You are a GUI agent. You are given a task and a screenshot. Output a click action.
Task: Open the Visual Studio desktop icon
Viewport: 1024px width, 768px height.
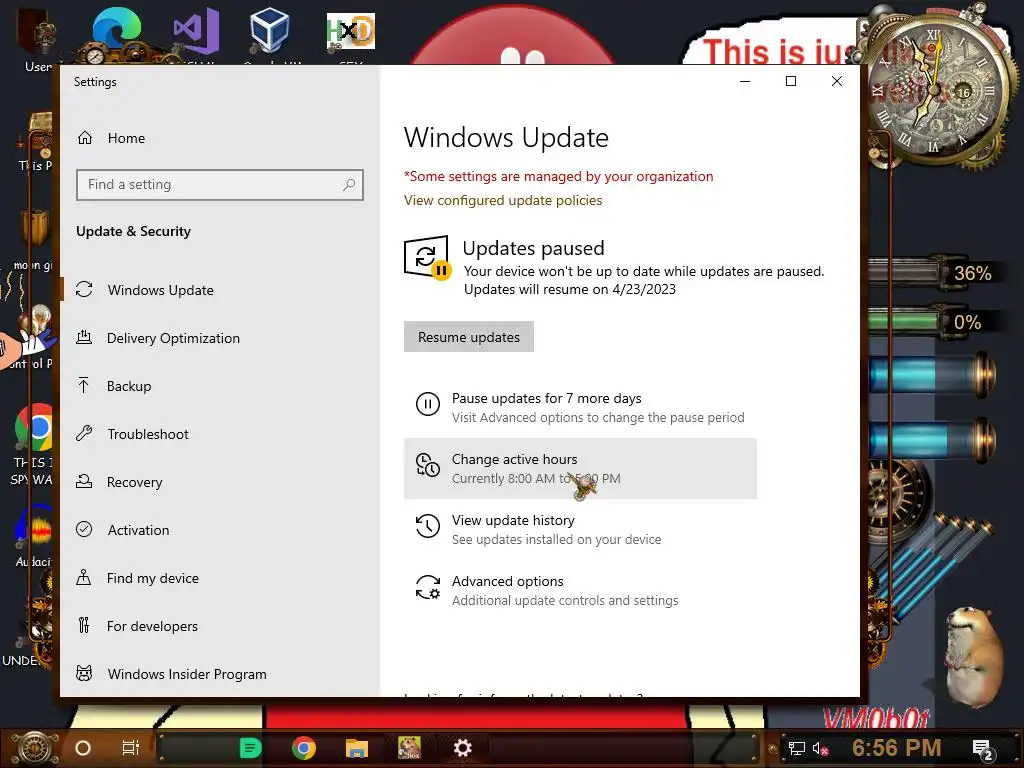point(196,33)
